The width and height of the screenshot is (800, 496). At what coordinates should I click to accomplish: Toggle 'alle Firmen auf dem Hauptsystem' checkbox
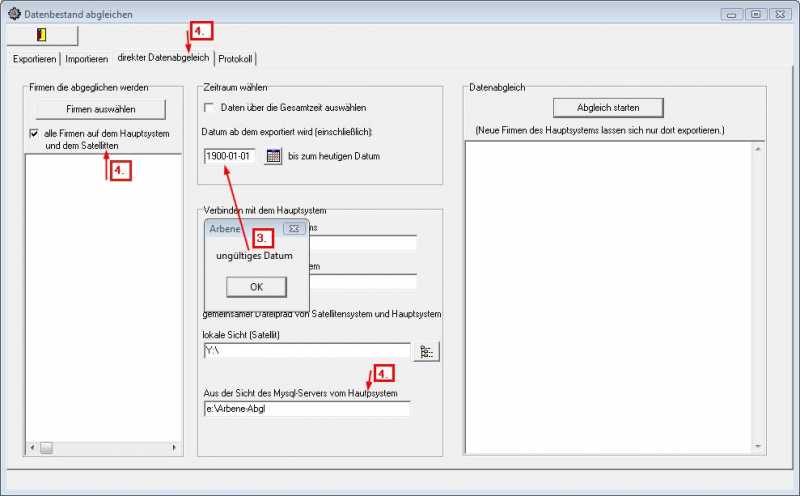pos(35,134)
